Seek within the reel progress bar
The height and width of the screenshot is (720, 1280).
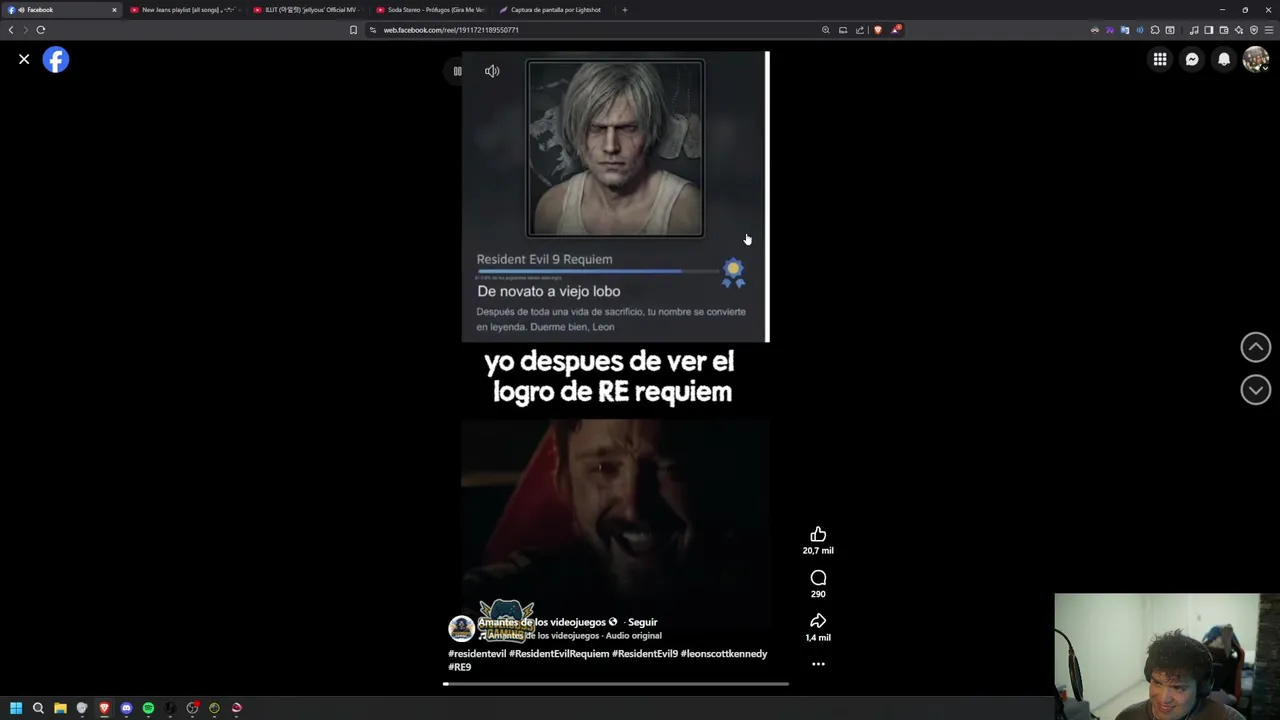coord(616,684)
